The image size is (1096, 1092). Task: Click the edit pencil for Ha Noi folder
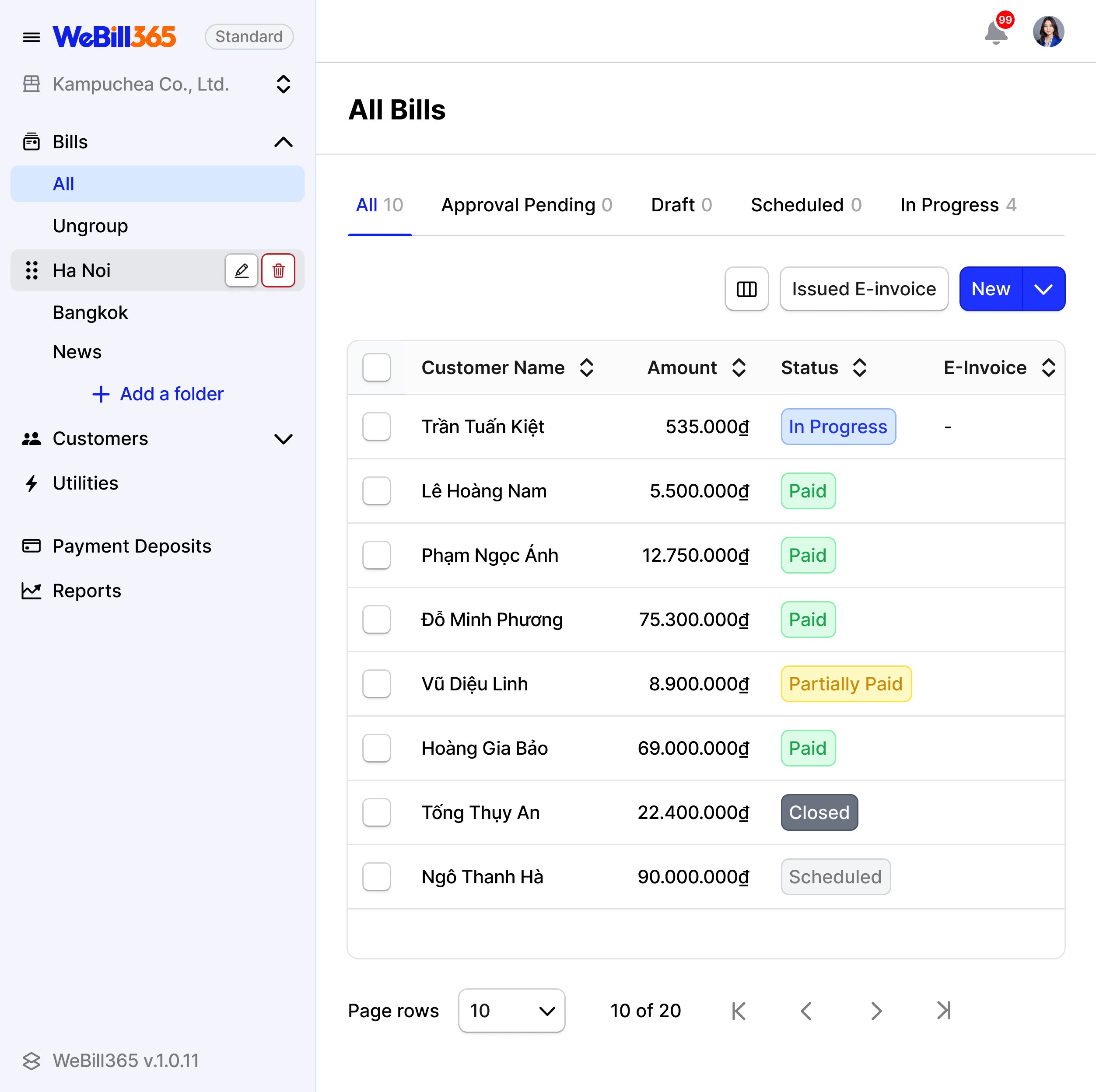click(x=242, y=270)
